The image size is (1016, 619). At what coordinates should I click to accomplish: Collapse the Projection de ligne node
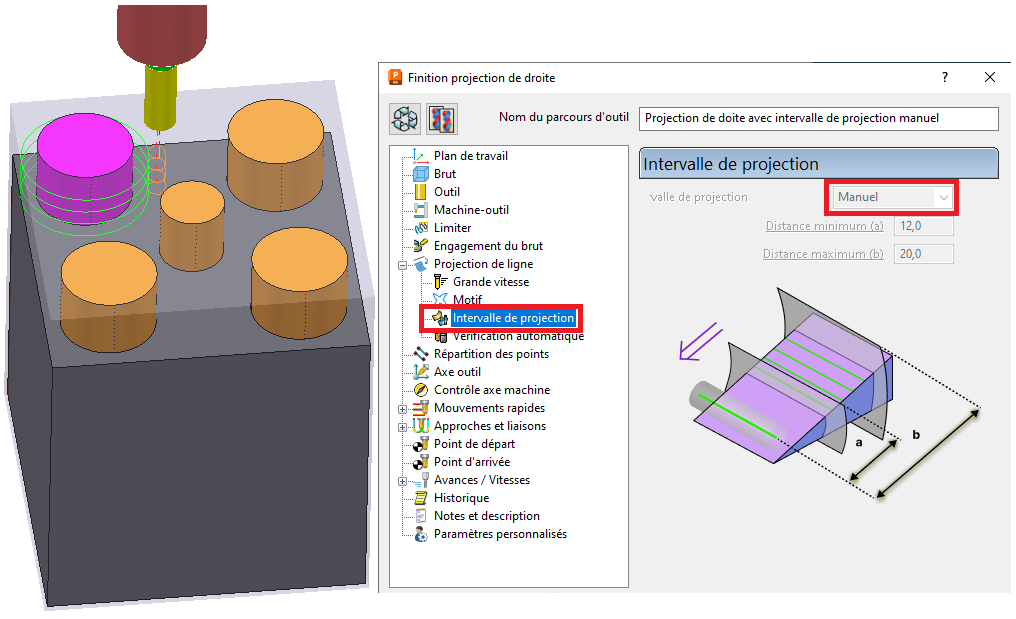click(x=403, y=265)
